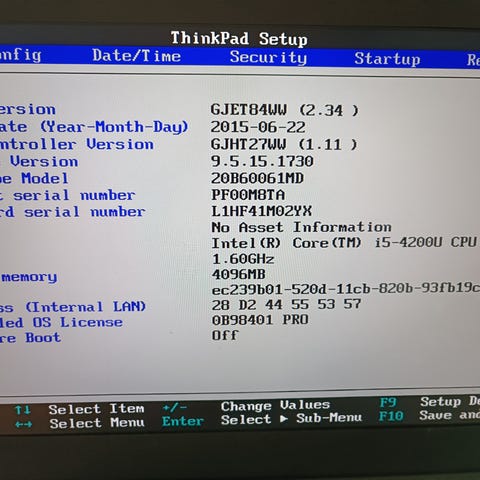This screenshot has height=480, width=480.
Task: Switch to the Date/Time tab
Action: point(137,55)
